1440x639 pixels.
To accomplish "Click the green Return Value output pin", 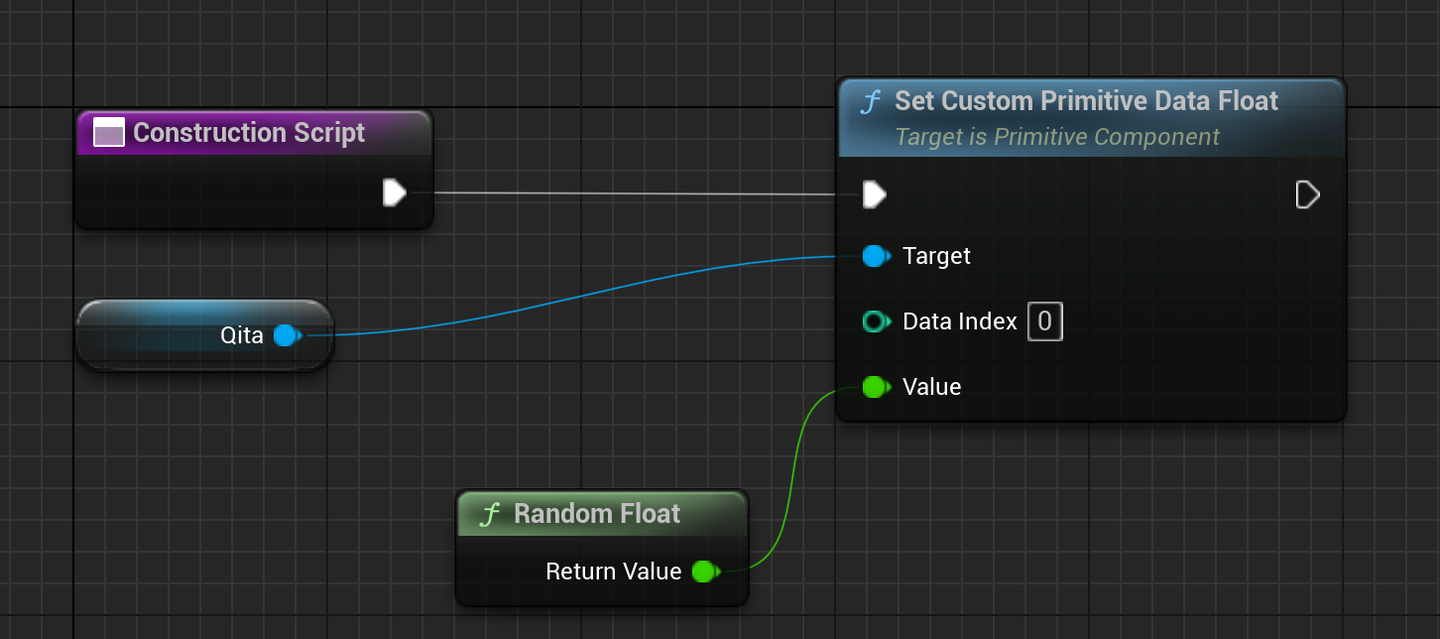I will pos(704,572).
